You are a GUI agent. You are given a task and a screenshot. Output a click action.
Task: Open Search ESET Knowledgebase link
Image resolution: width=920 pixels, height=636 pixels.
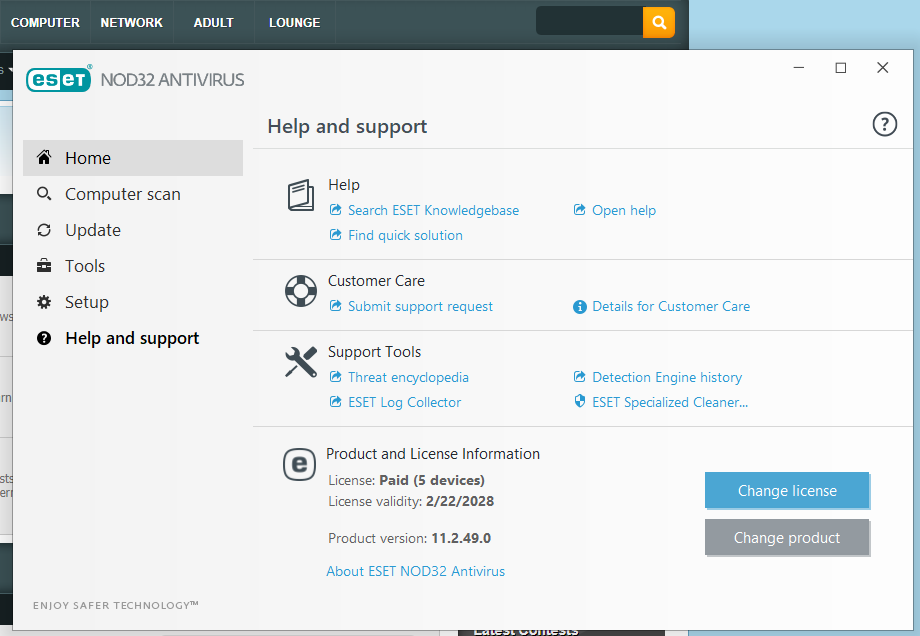434,210
